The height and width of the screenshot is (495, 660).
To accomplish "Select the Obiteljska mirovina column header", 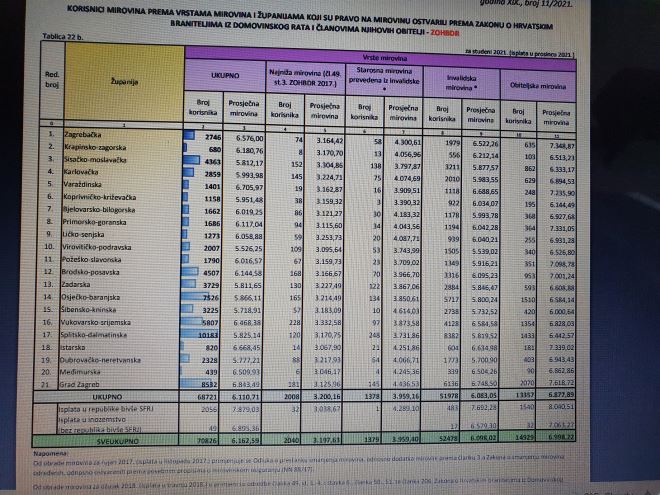I will (538, 85).
